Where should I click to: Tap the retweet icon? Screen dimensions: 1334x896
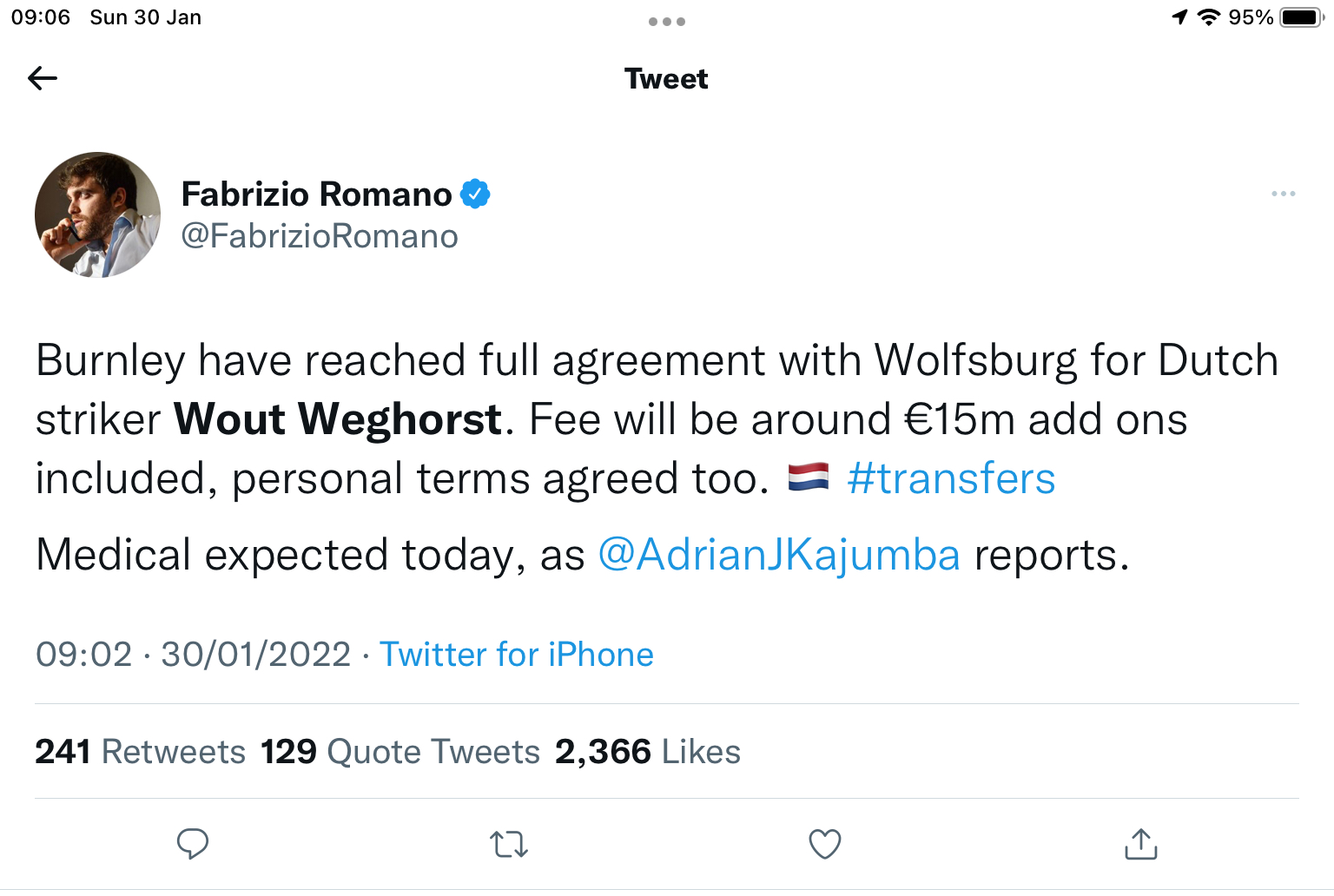click(x=509, y=844)
